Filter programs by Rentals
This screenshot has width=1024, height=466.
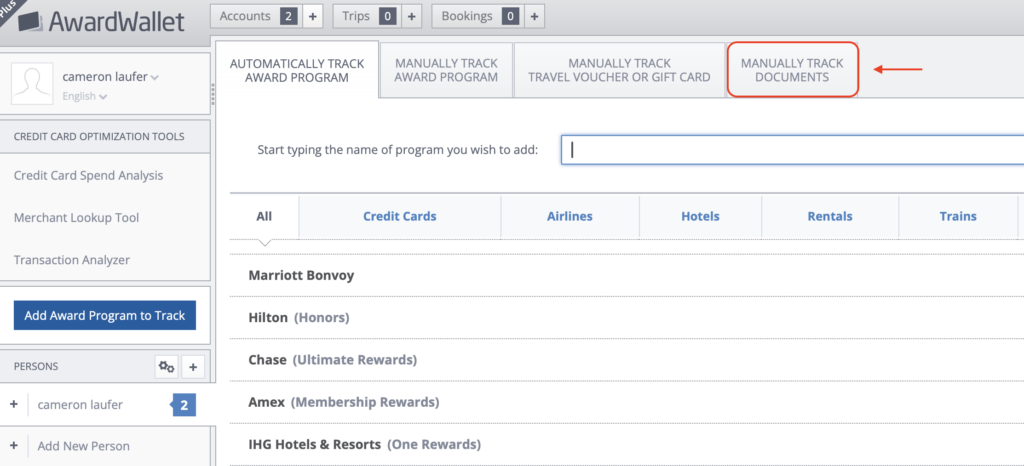pyautogui.click(x=830, y=217)
